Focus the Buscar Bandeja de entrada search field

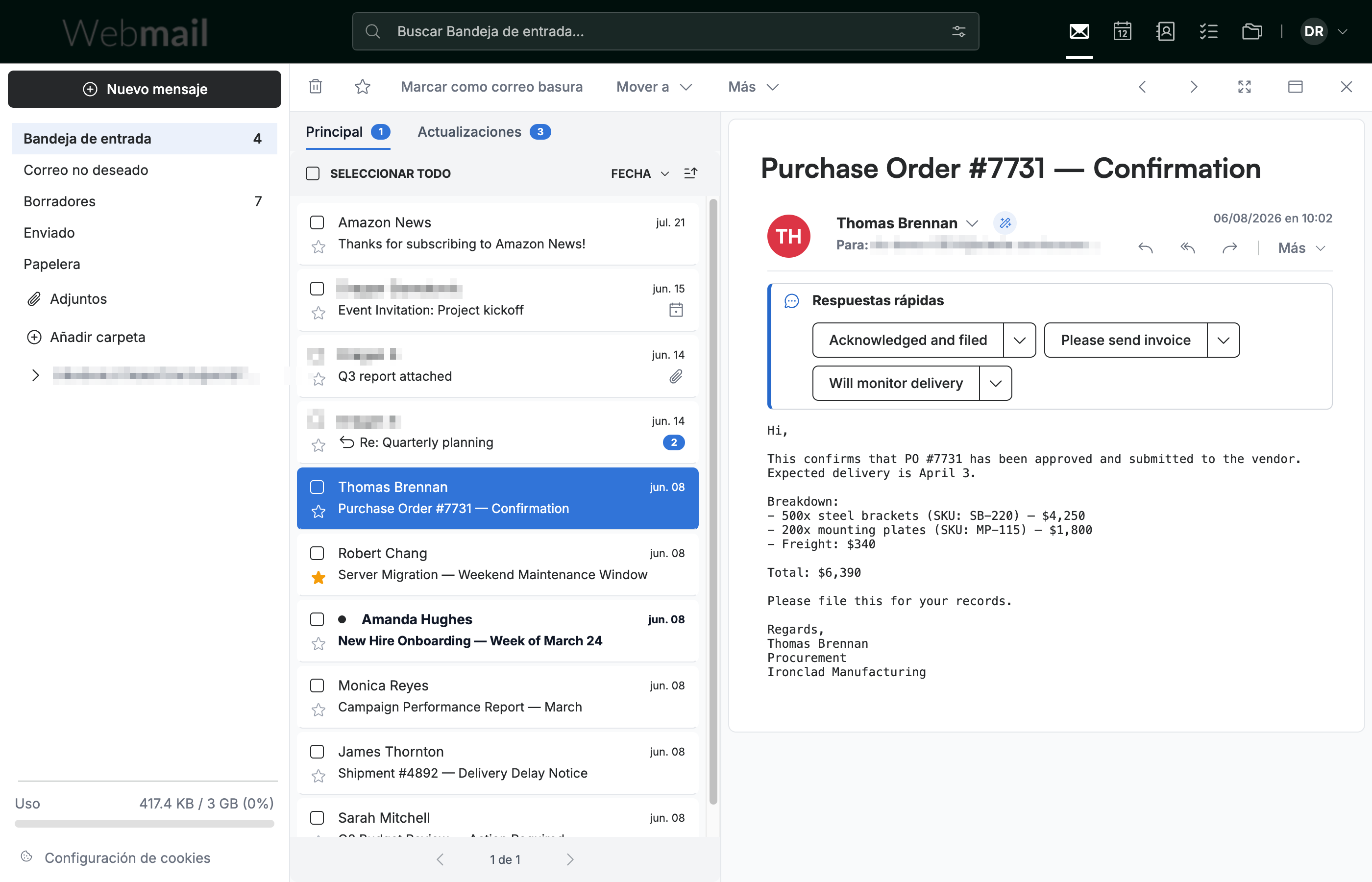(x=665, y=31)
